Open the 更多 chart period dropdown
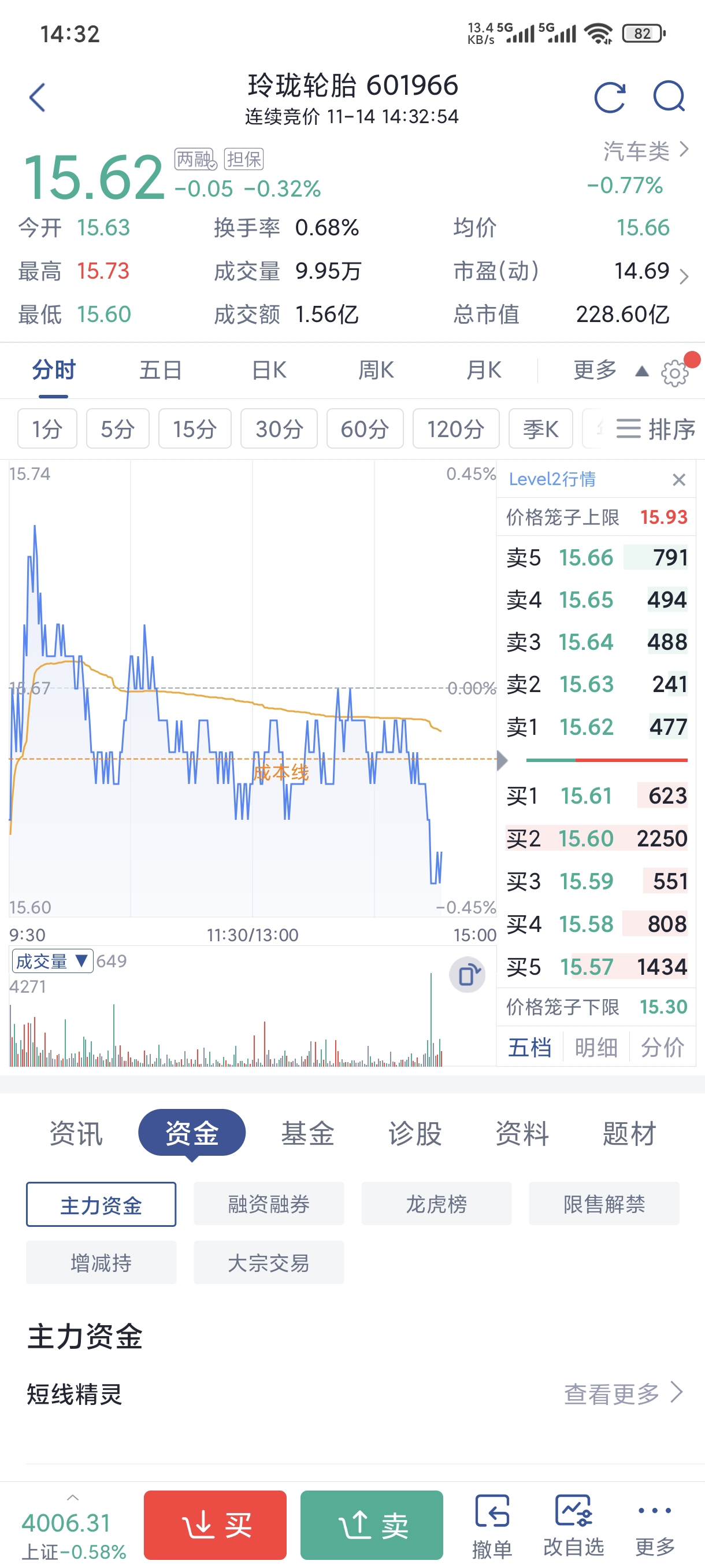705x1568 pixels. tap(611, 370)
